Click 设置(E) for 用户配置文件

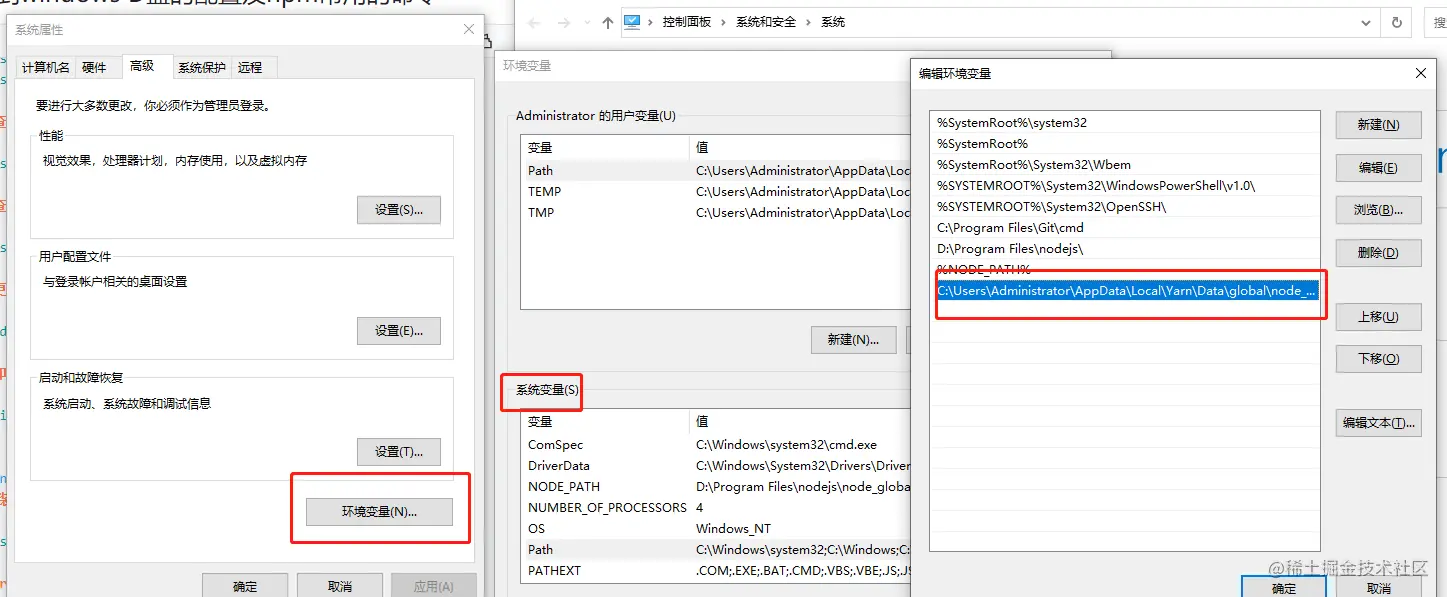pos(399,331)
